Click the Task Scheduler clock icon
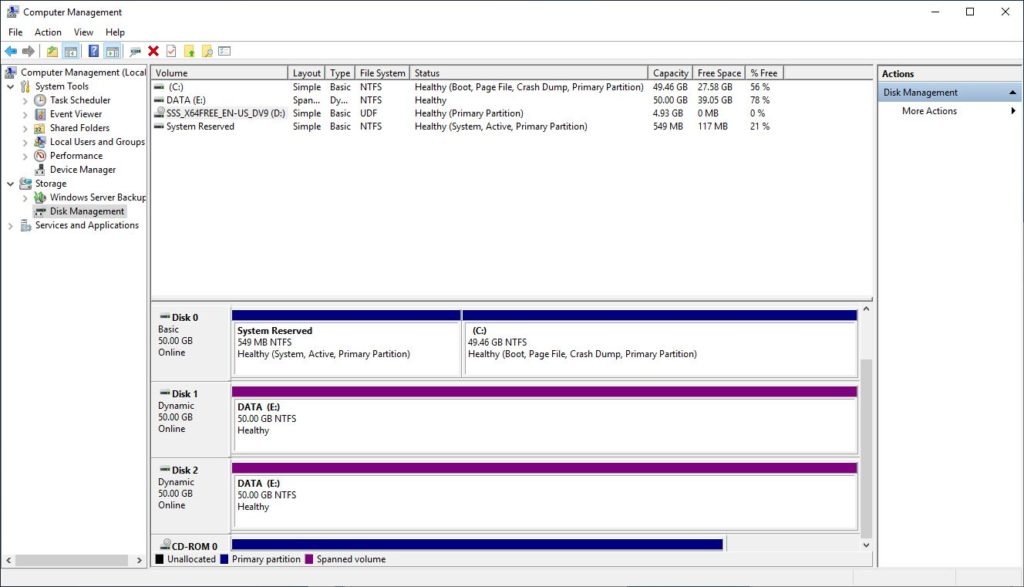 [40, 100]
